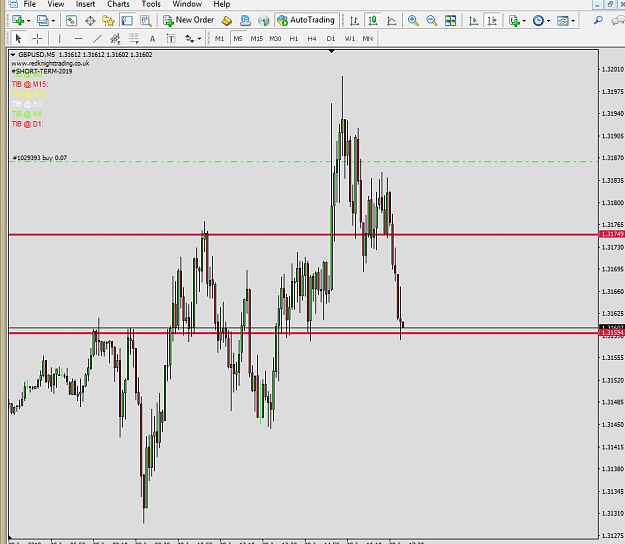Image resolution: width=625 pixels, height=544 pixels.
Task: Open the Tools menu
Action: [x=151, y=4]
